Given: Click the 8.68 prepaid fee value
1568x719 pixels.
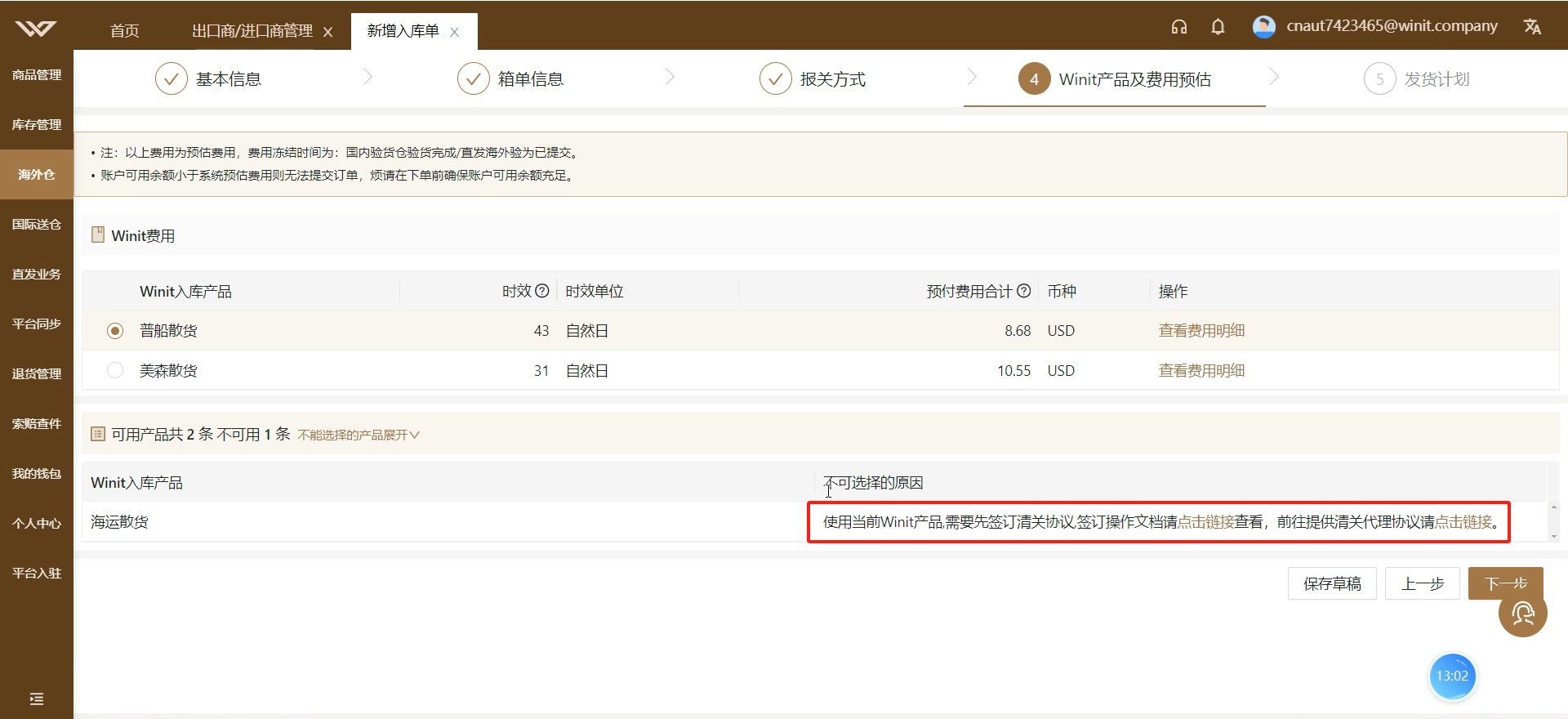Looking at the screenshot, I should (x=1018, y=331).
